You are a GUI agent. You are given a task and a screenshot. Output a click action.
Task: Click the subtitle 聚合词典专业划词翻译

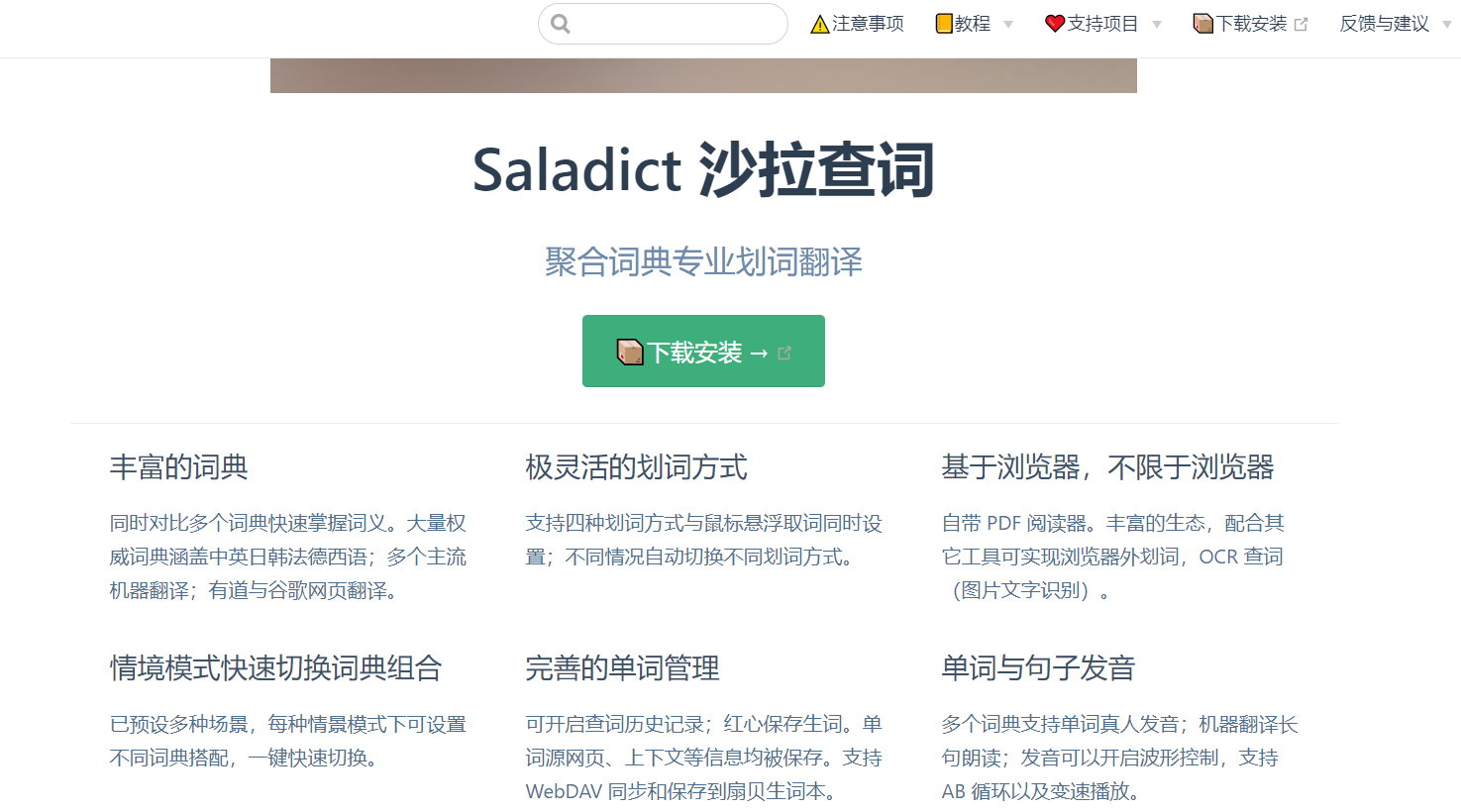coord(703,262)
